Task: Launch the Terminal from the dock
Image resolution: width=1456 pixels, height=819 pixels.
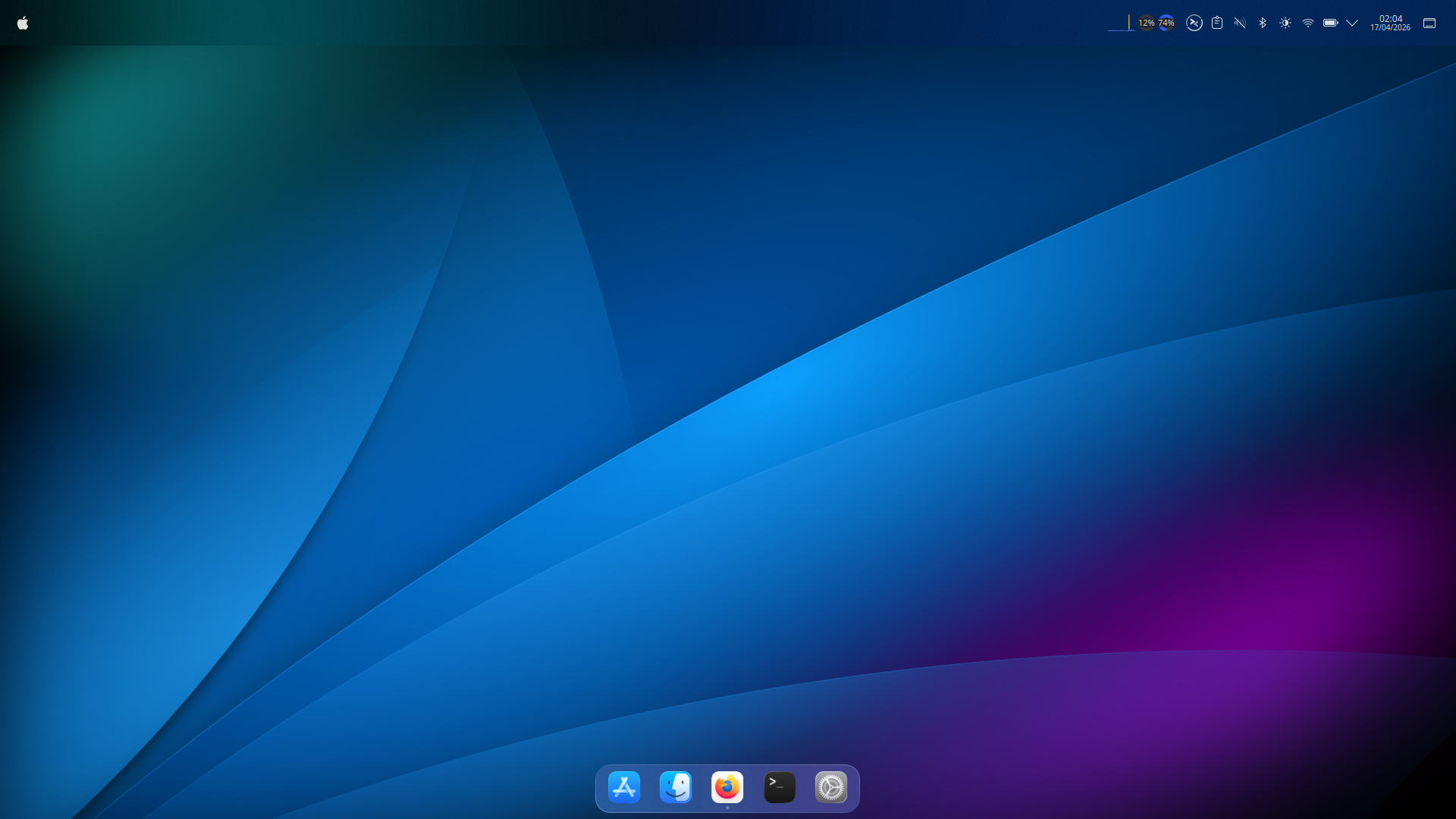Action: pos(780,788)
